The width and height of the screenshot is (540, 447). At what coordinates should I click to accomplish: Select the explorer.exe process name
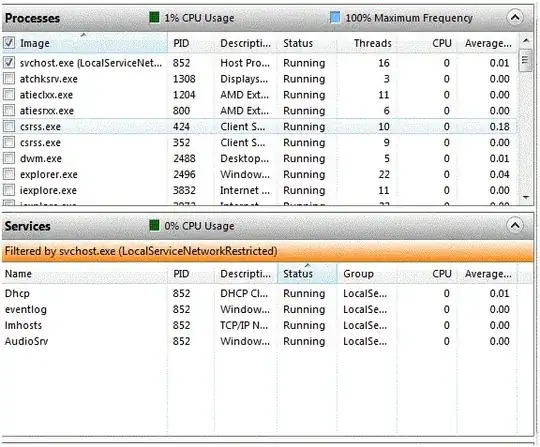pyautogui.click(x=49, y=174)
